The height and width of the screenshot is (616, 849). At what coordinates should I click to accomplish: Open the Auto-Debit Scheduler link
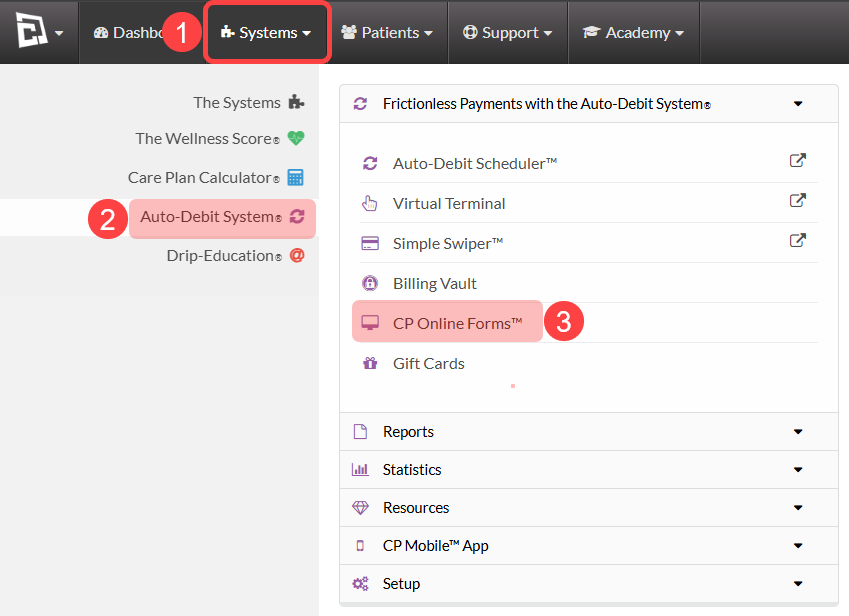475,163
